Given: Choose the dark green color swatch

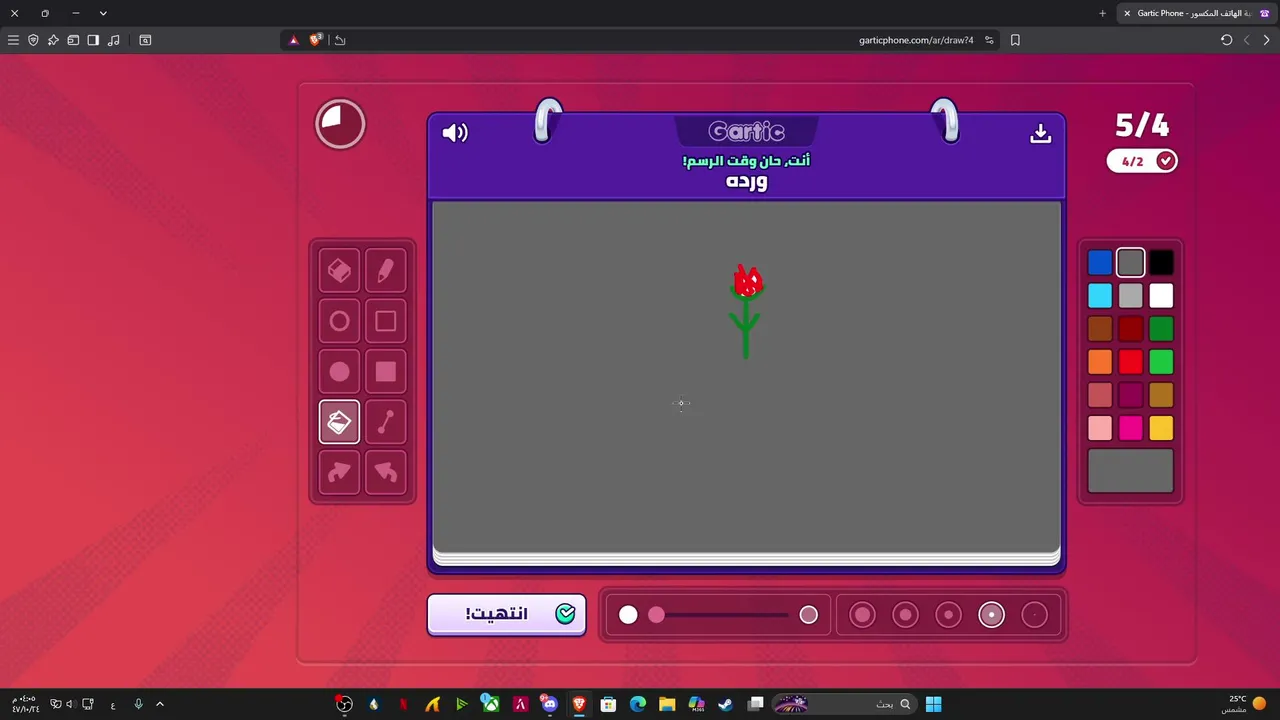Looking at the screenshot, I should click(1161, 329).
